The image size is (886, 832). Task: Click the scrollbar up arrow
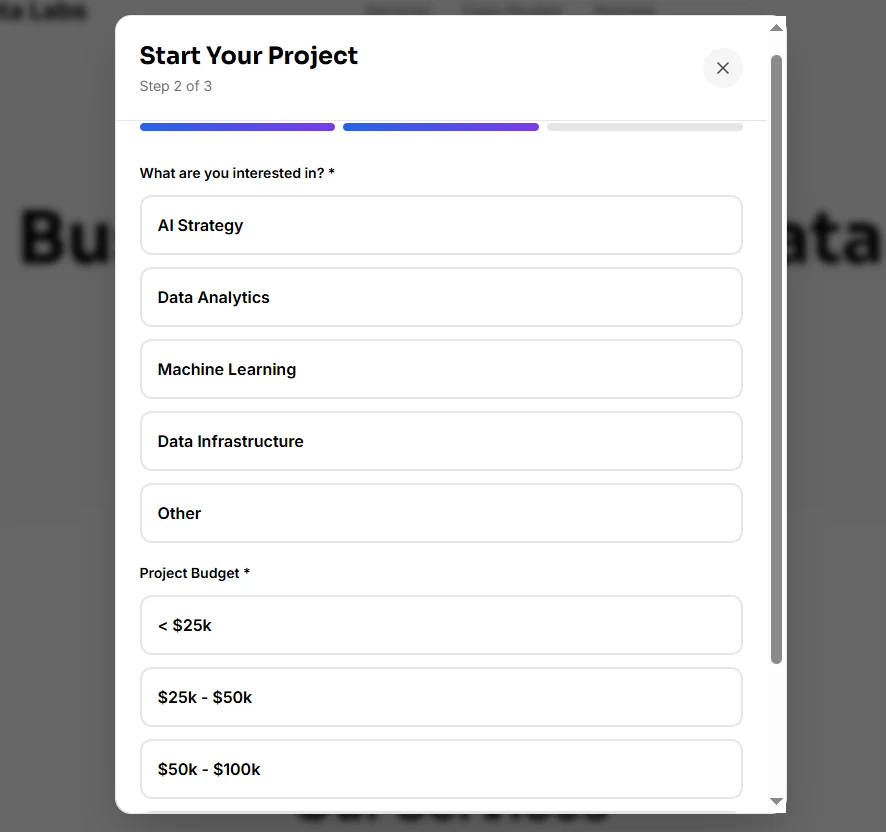tap(776, 27)
